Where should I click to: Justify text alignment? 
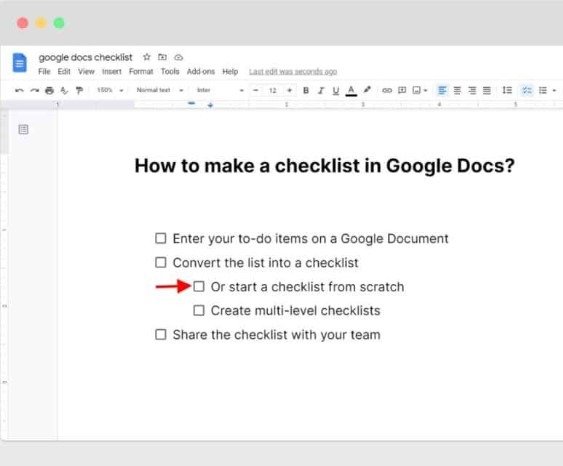point(487,90)
